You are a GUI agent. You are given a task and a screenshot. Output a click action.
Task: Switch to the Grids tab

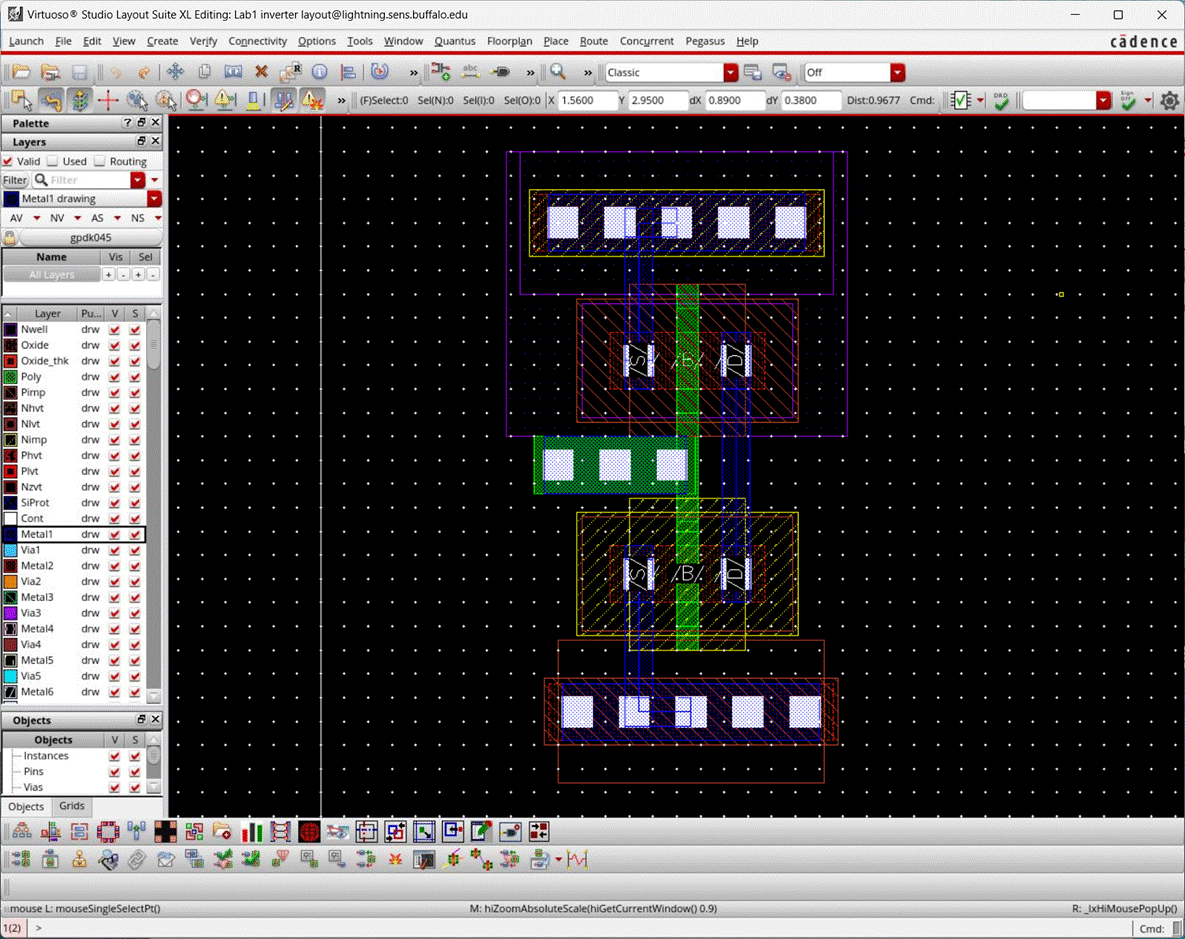(71, 806)
